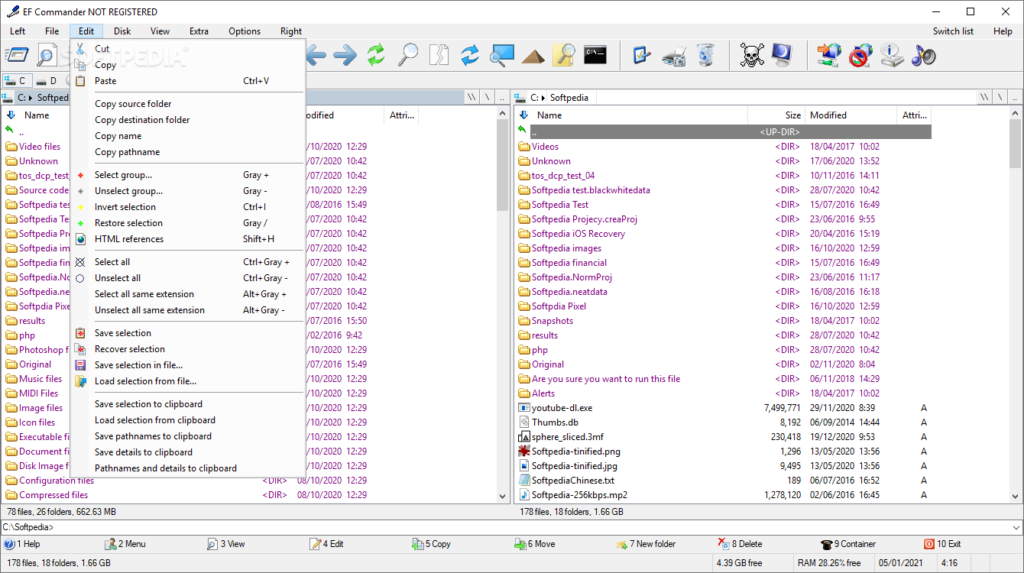Click the connect network drive globe icon

(x=829, y=56)
